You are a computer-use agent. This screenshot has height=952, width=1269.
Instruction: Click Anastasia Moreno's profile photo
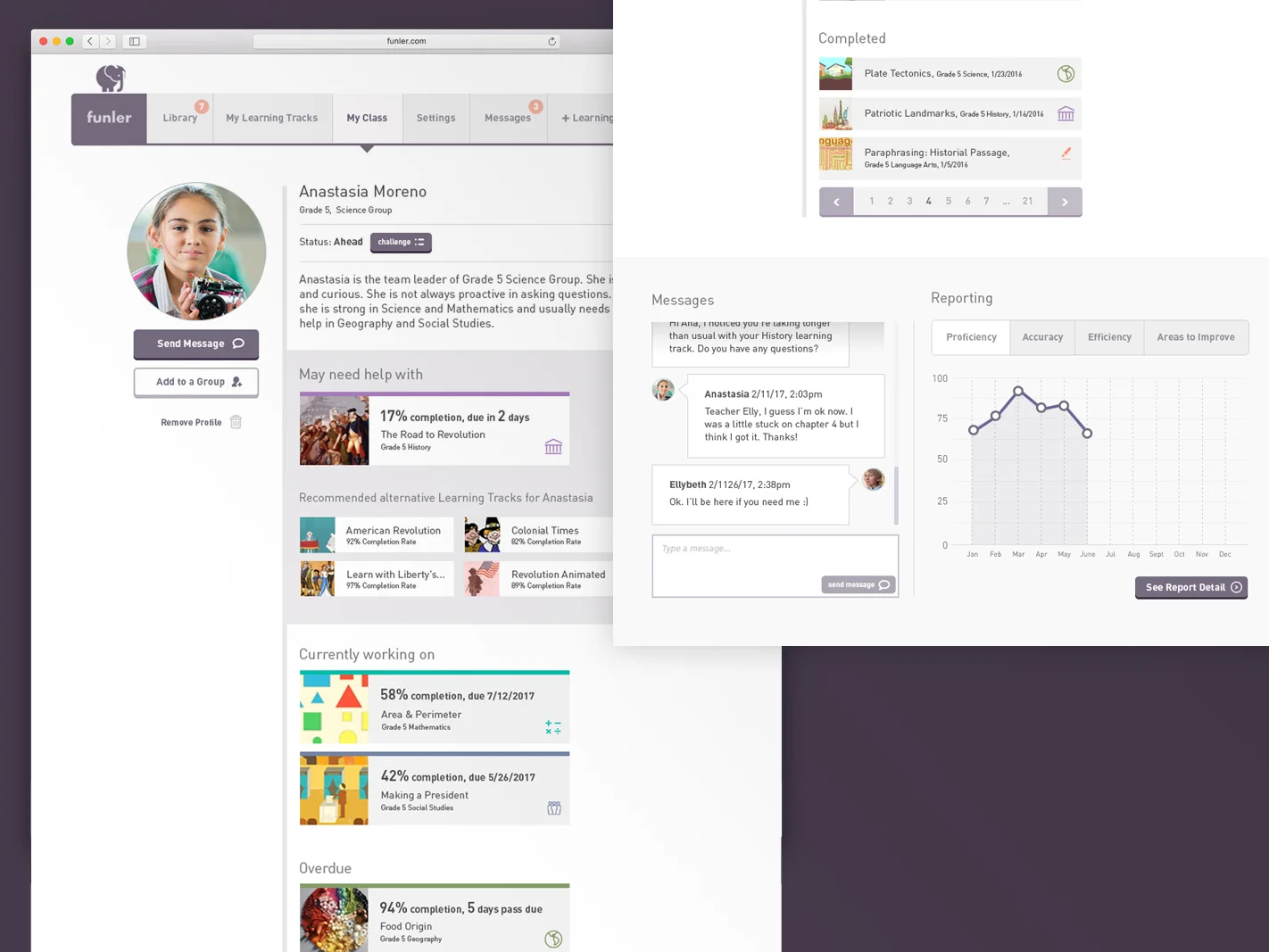[x=196, y=252]
